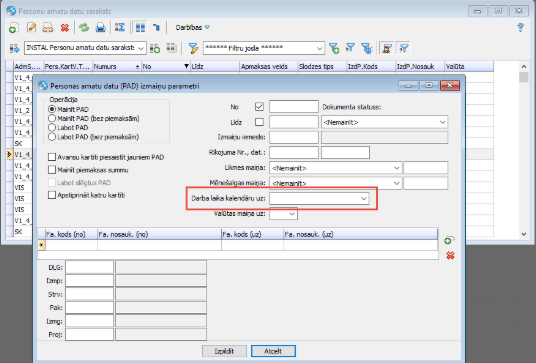536x363 pixels.
Task: Click the tree hierarchy toolbar icon
Action: pos(156,27)
